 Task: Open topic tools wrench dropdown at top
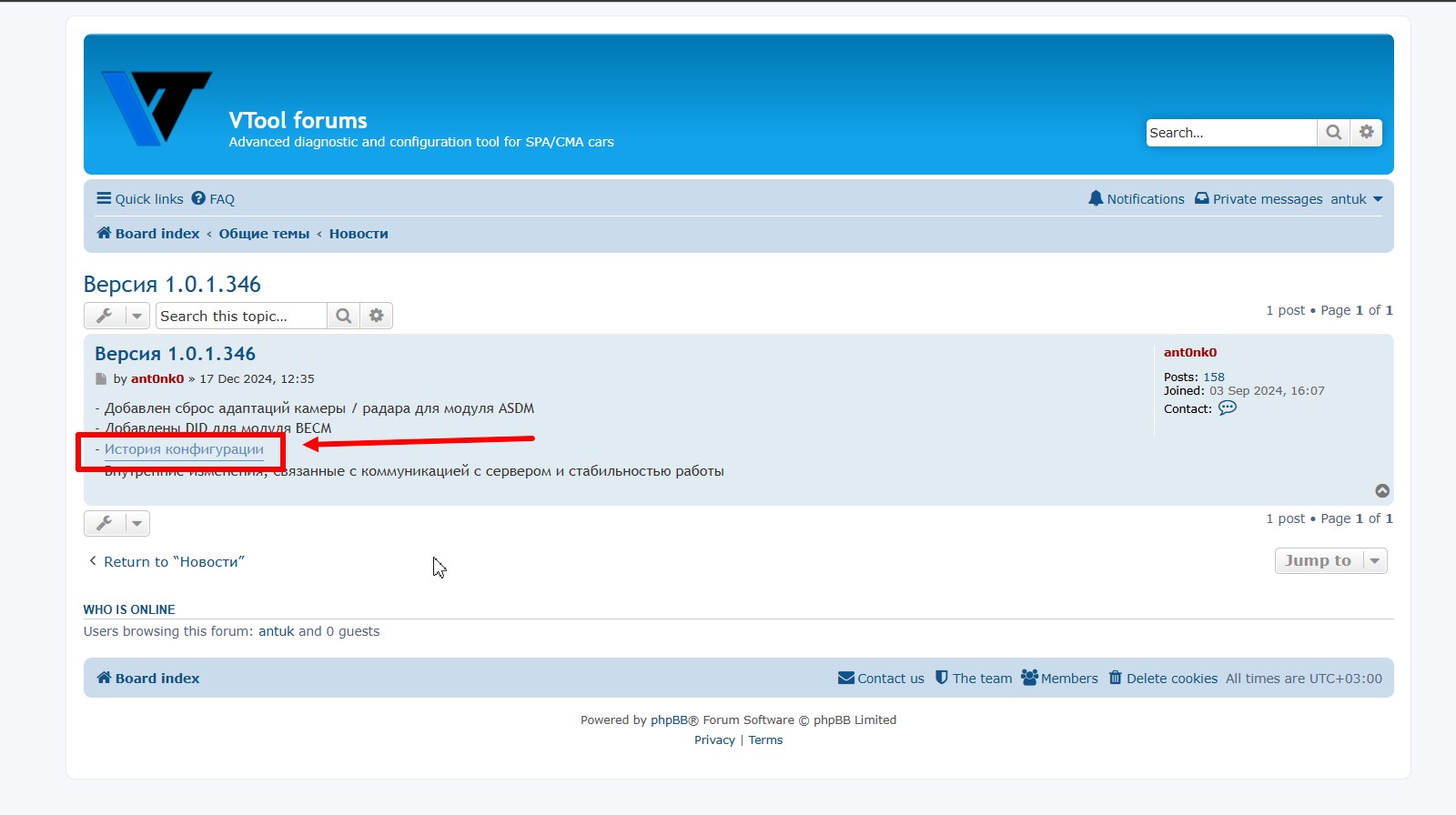point(116,317)
